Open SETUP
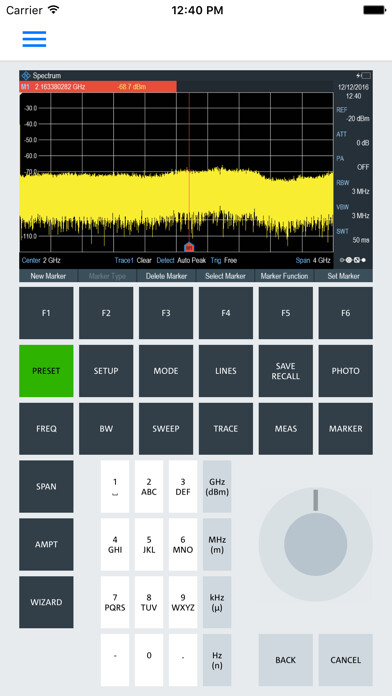 pyautogui.click(x=106, y=371)
